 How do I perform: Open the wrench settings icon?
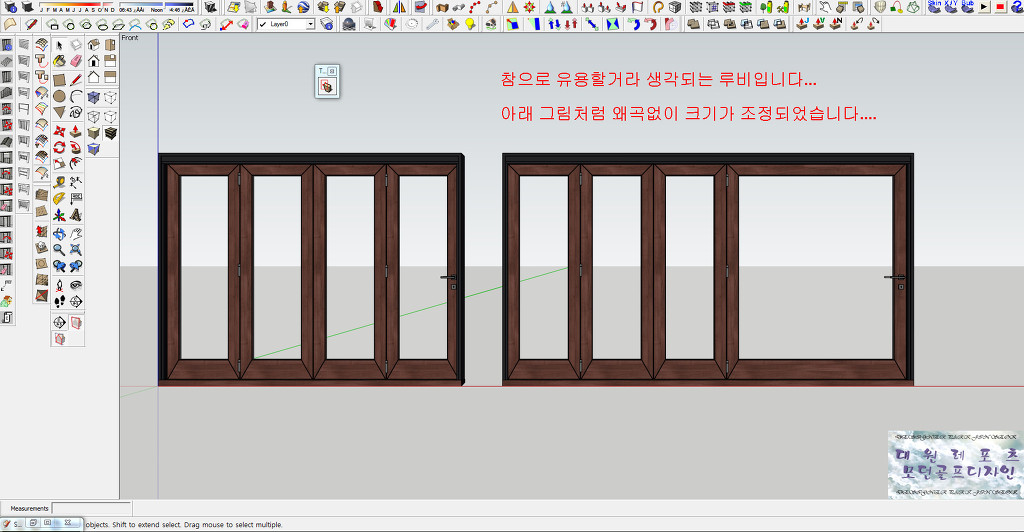coord(432,24)
